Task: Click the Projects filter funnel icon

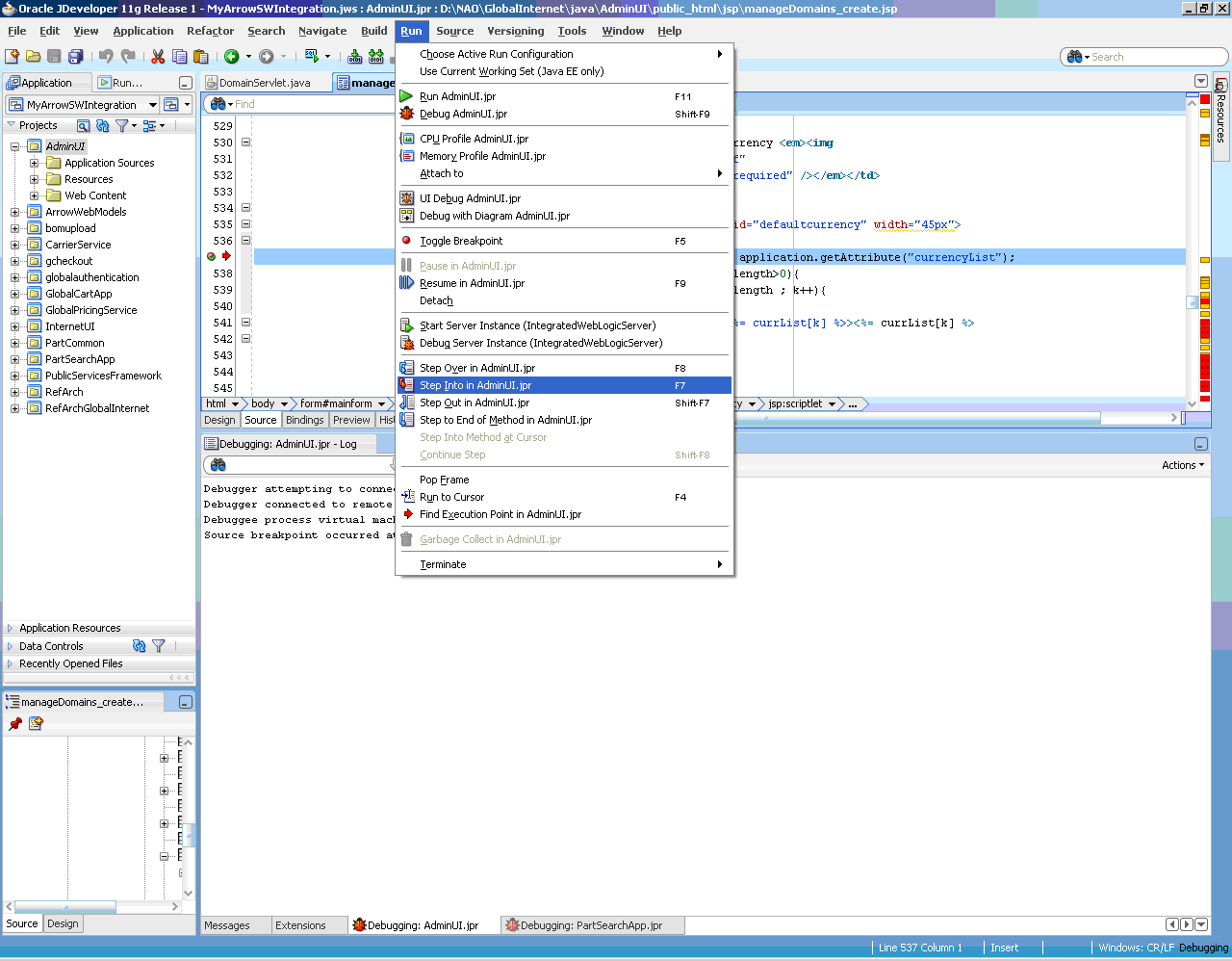Action: pyautogui.click(x=121, y=125)
